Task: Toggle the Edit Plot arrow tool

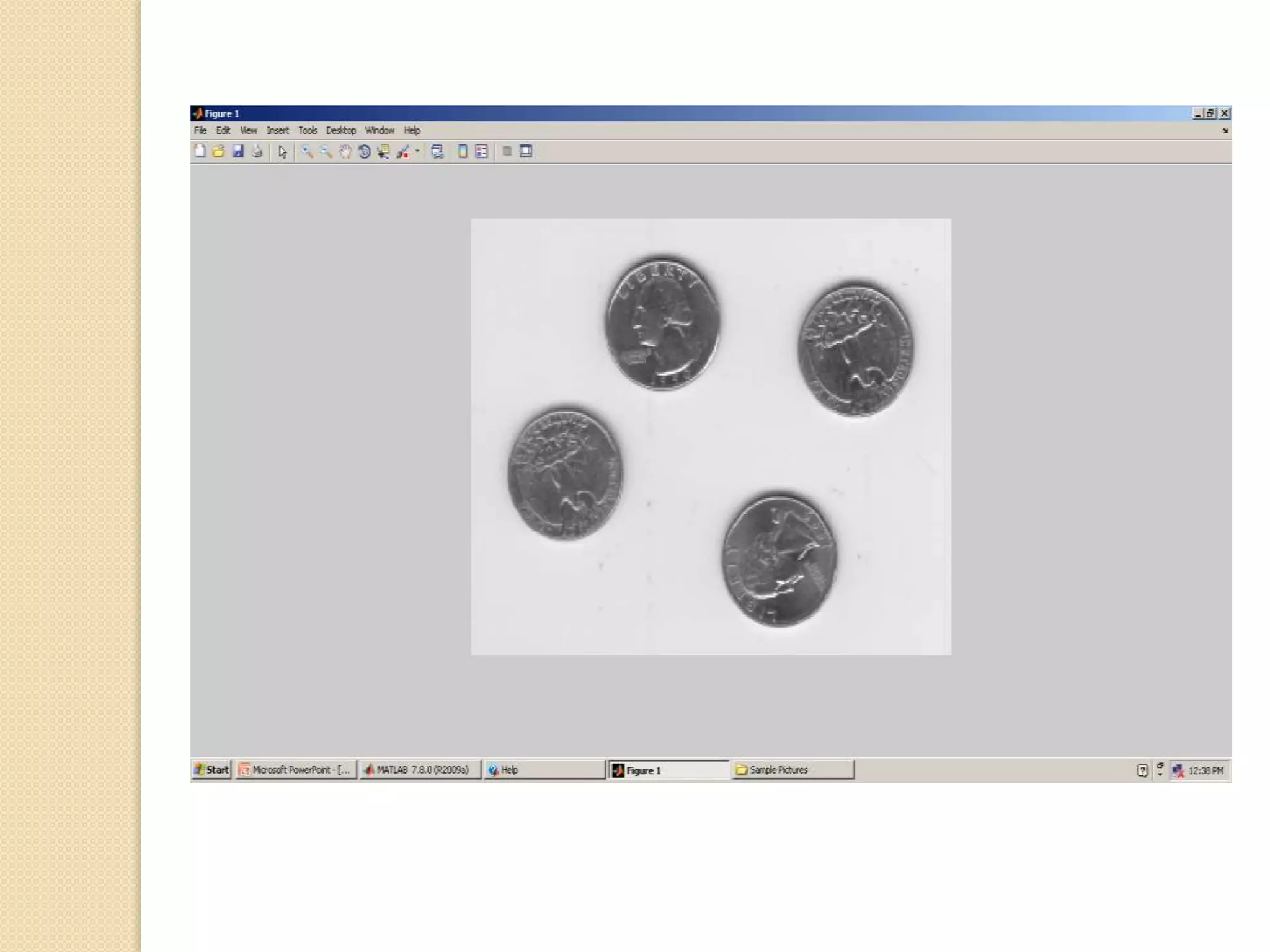Action: 283,152
